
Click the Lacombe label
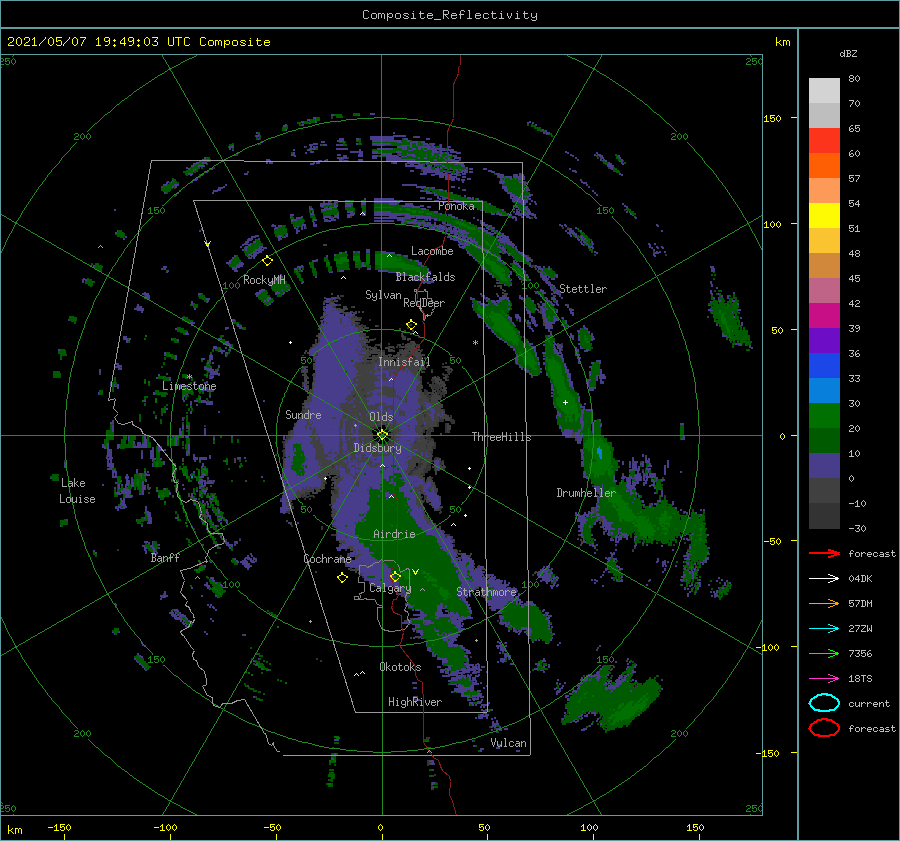point(432,251)
